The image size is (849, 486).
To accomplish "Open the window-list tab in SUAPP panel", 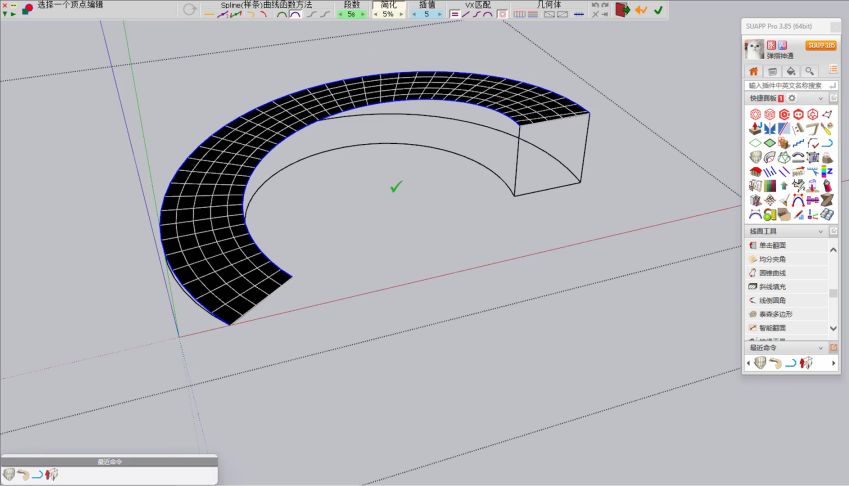I will point(773,71).
